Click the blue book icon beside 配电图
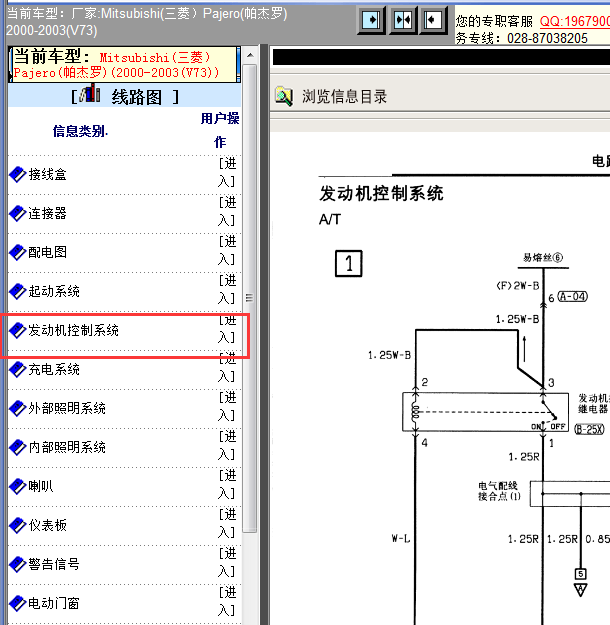 [x=18, y=252]
